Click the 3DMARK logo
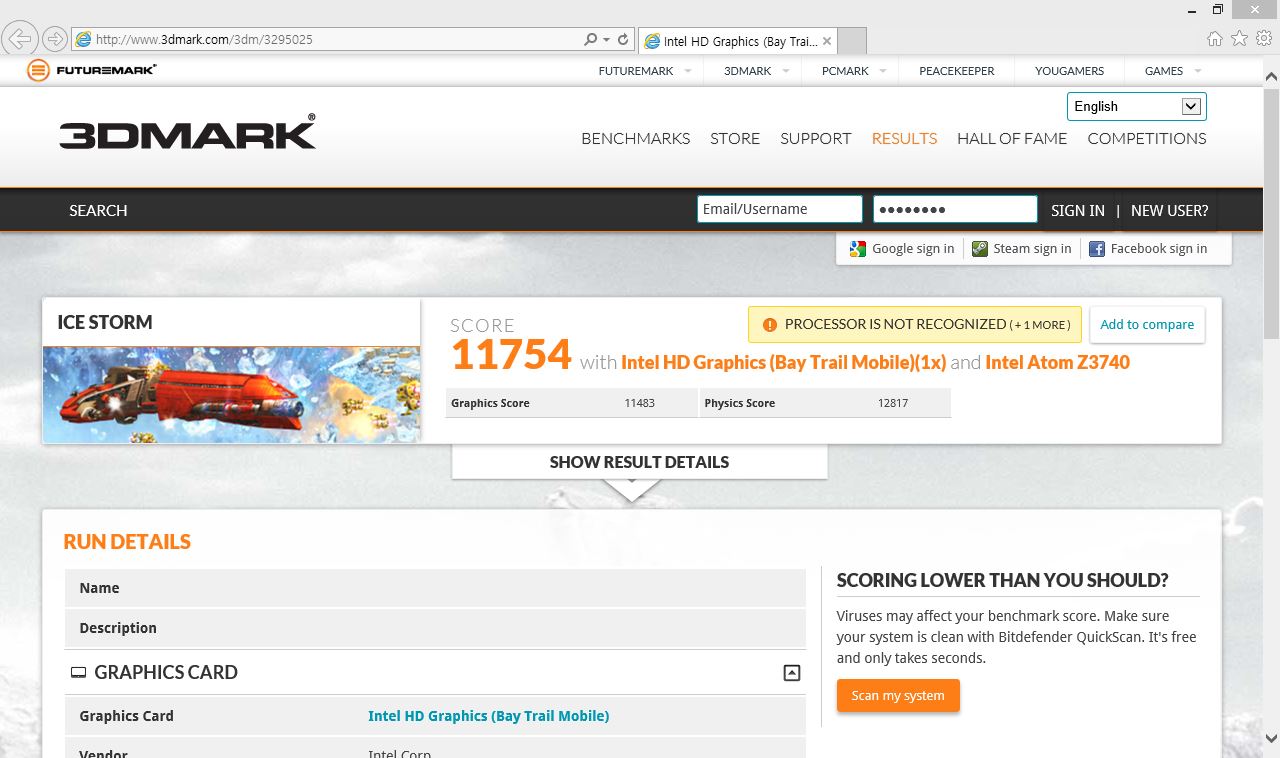This screenshot has height=758, width=1280. pyautogui.click(x=187, y=132)
